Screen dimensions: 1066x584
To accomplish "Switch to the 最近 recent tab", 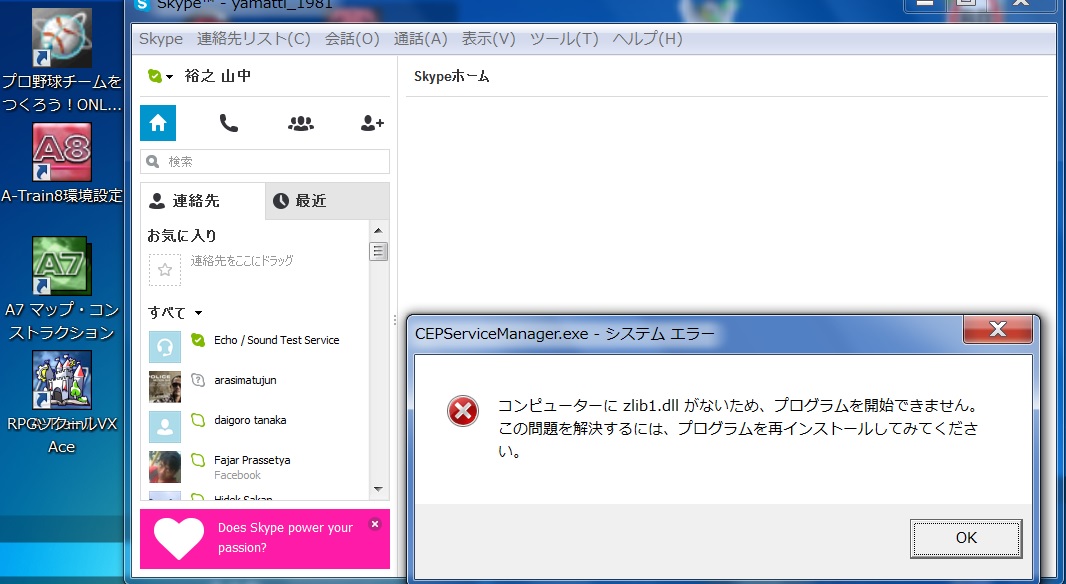I will pos(327,201).
